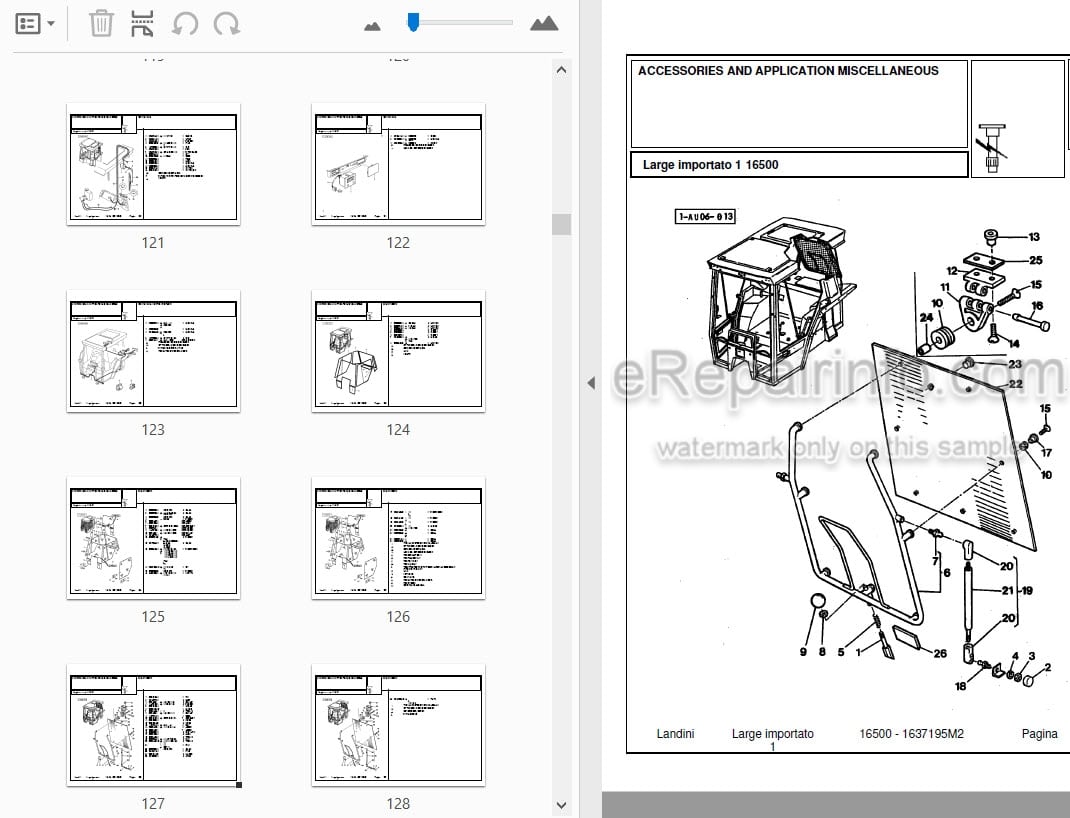Click the page label 128
1070x818 pixels.
coord(398,804)
